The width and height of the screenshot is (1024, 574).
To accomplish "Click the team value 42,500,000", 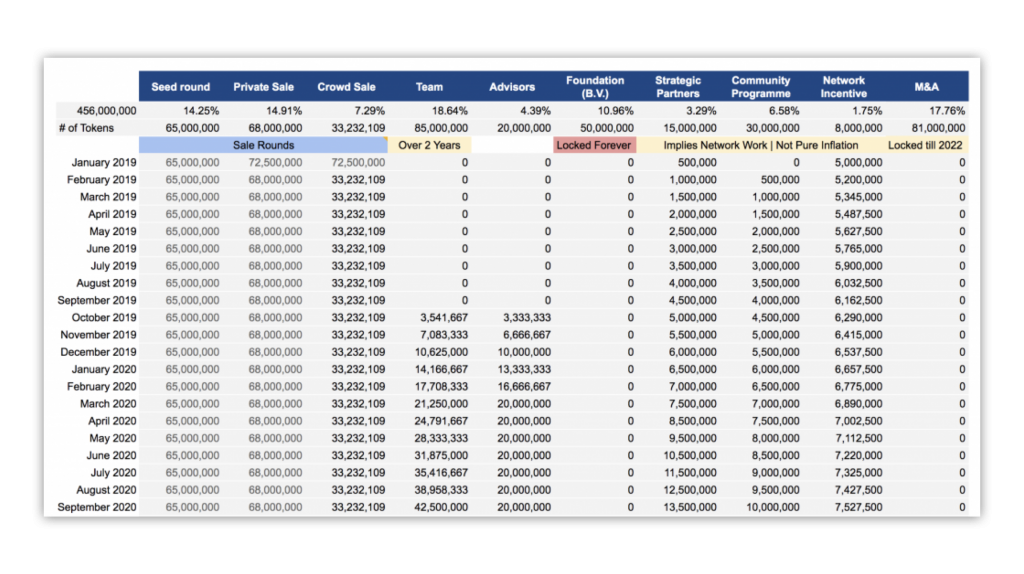I will pos(441,507).
